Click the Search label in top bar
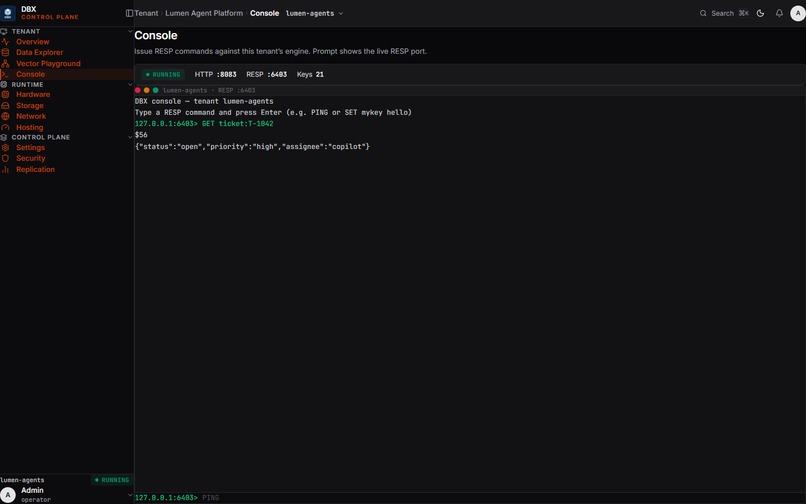 click(x=722, y=13)
